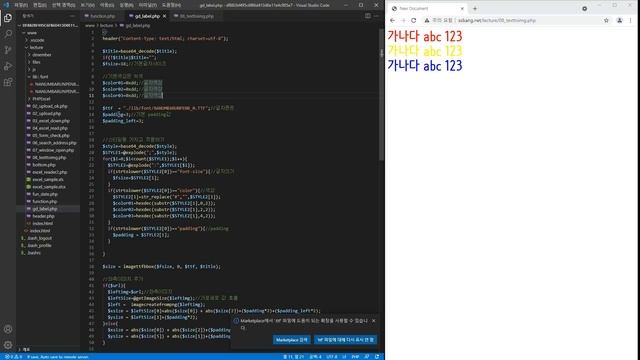Open the Source Control view
Viewport: 640px width, 360px height.
[x=8, y=50]
